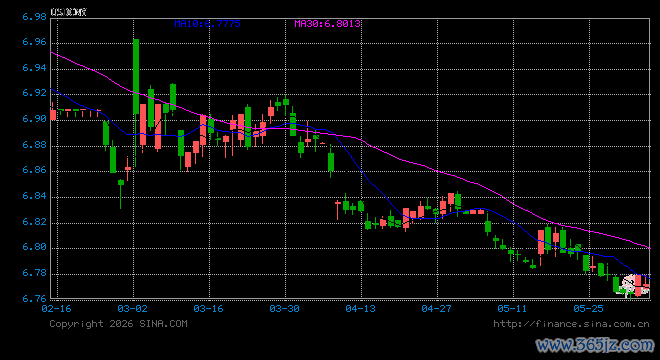Click the chart title text at top-left corner
Image resolution: width=660 pixels, height=360 pixels.
coord(69,12)
